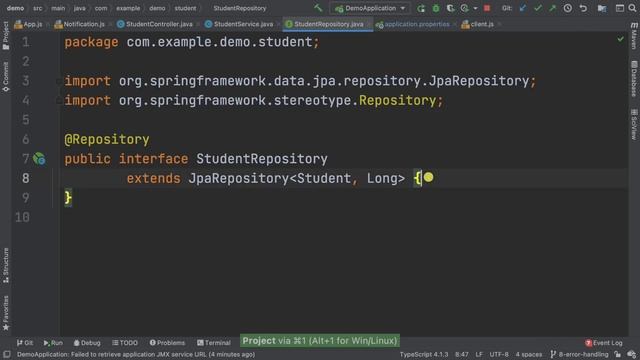This screenshot has width=640, height=360.
Task: Open the DemoApplication run configuration dropdown
Action: coord(370,8)
